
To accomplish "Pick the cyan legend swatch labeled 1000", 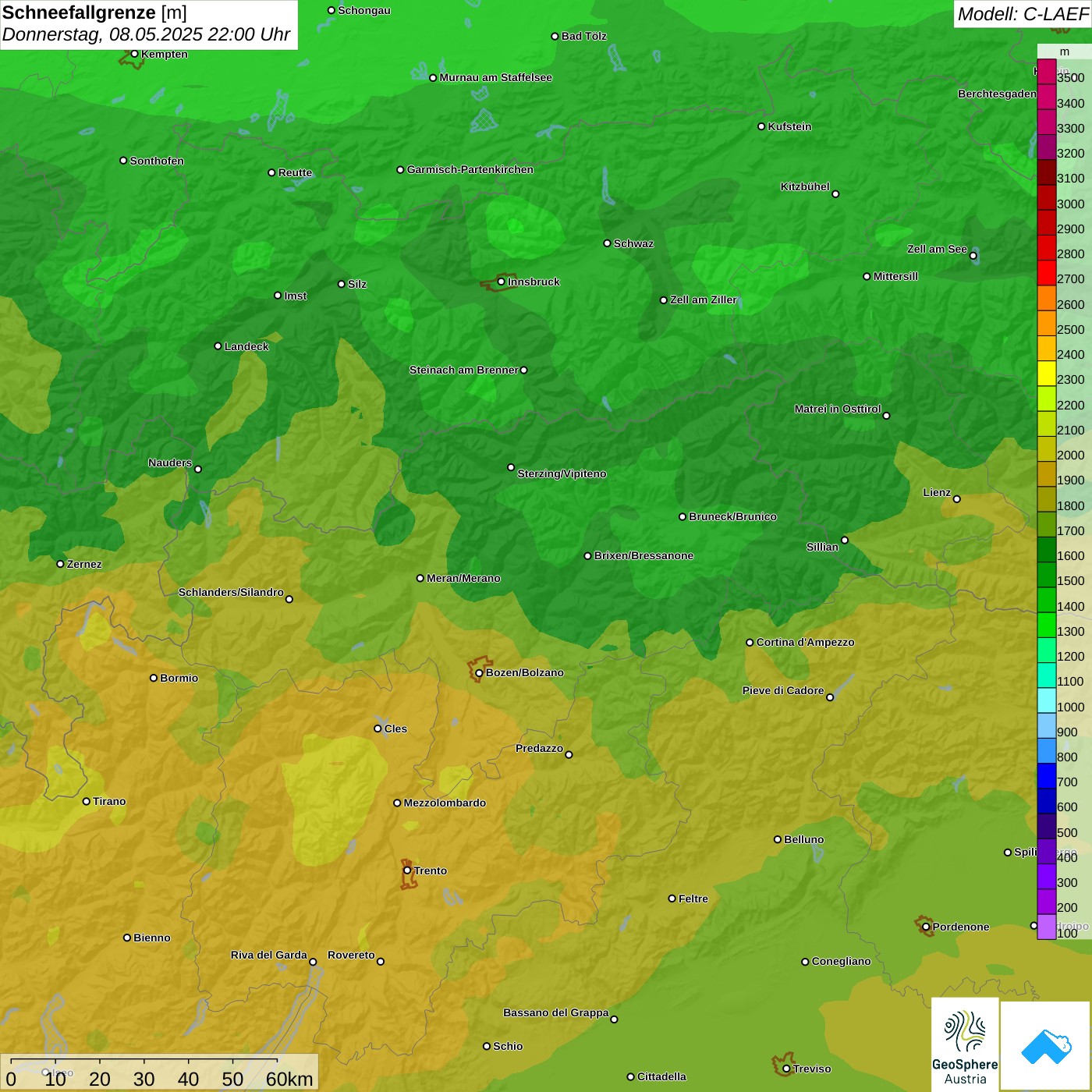I will (1046, 701).
